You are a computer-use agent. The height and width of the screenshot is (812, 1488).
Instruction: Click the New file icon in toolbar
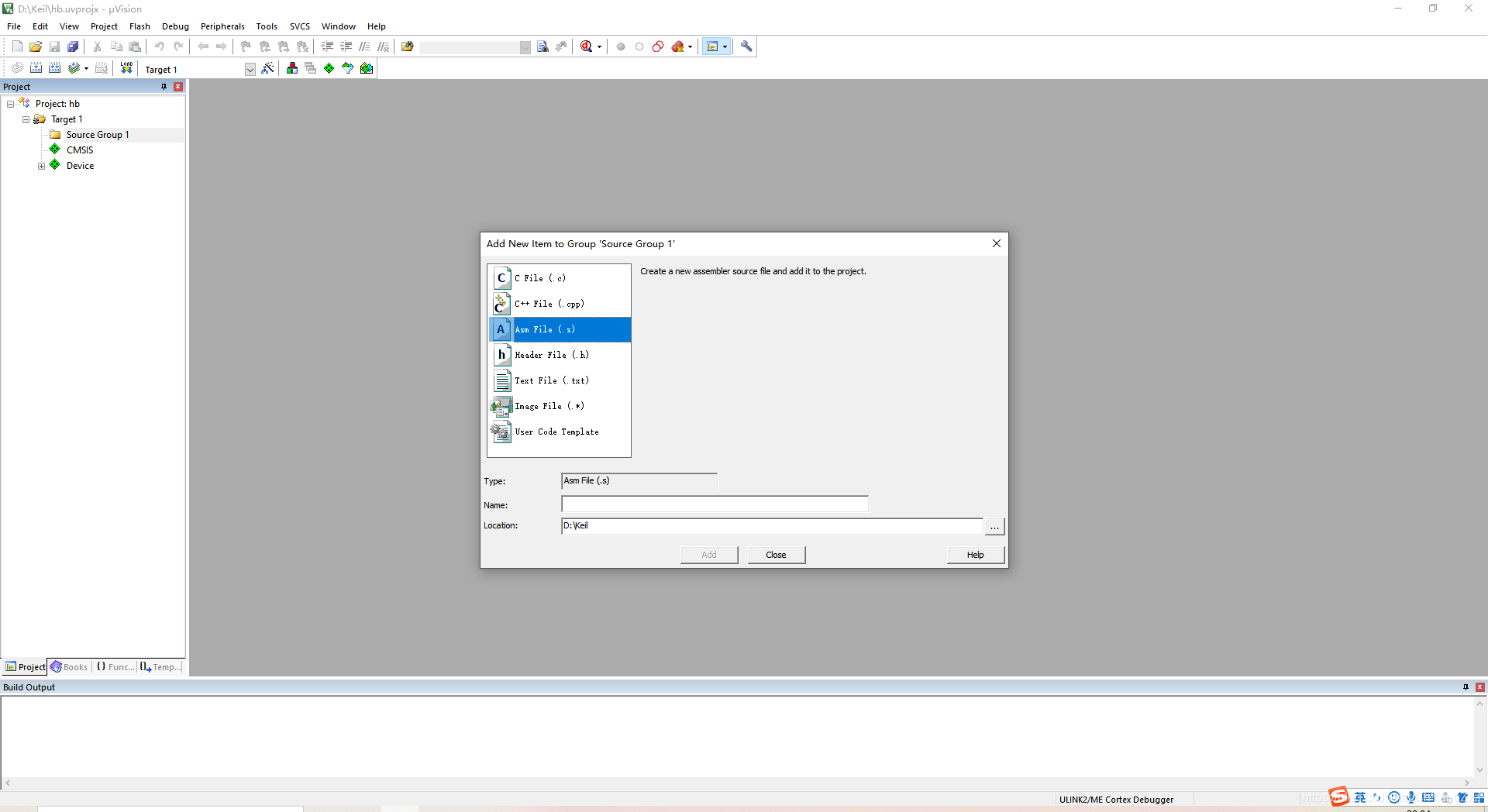17,46
